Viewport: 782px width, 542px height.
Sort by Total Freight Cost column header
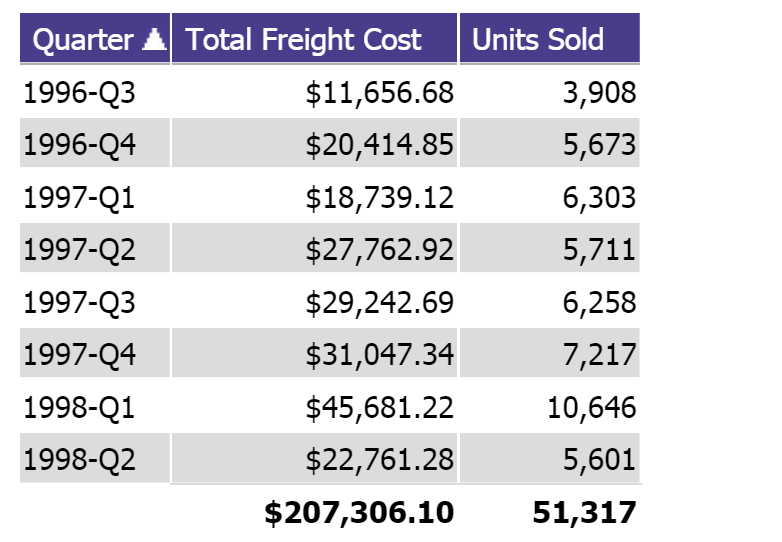(x=314, y=38)
